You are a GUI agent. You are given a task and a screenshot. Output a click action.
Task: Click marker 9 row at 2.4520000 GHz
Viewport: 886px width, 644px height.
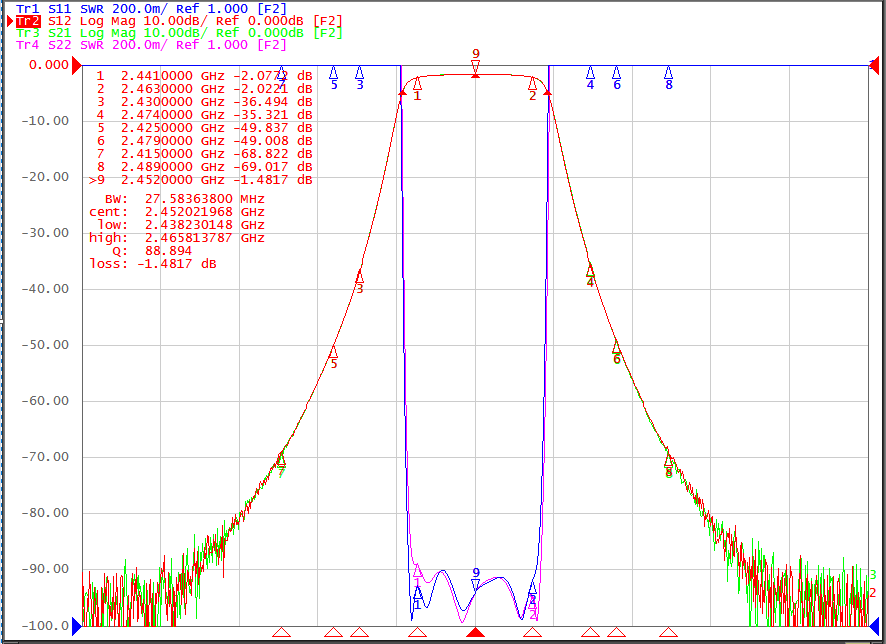pyautogui.click(x=201, y=180)
